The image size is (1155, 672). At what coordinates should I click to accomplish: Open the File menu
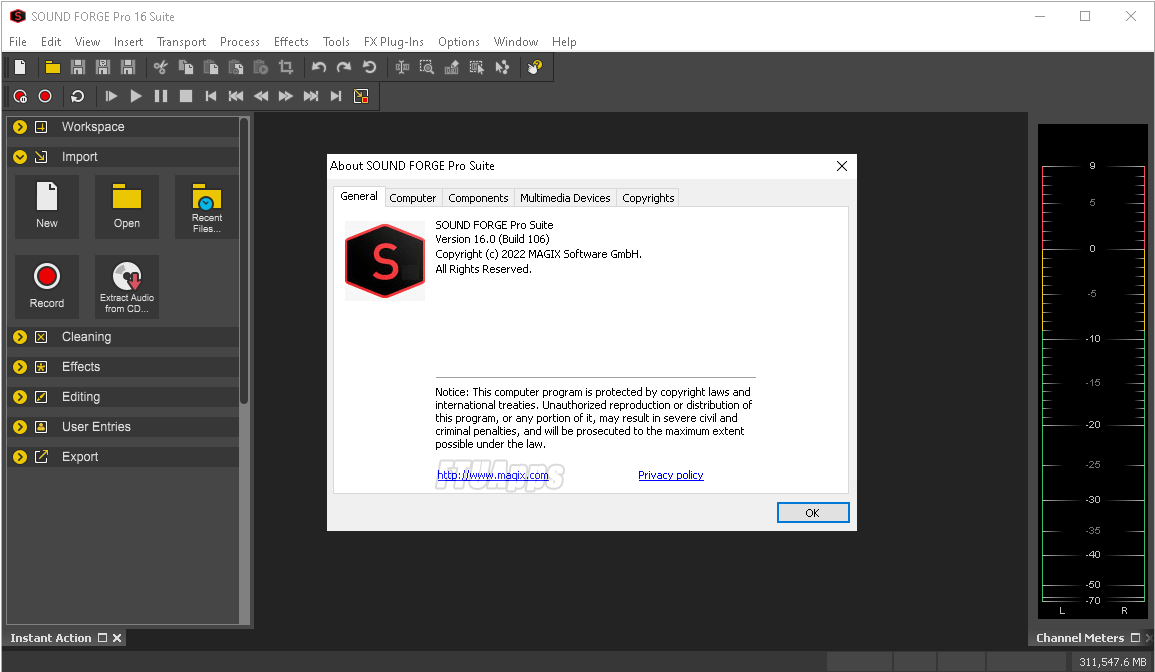pos(18,42)
